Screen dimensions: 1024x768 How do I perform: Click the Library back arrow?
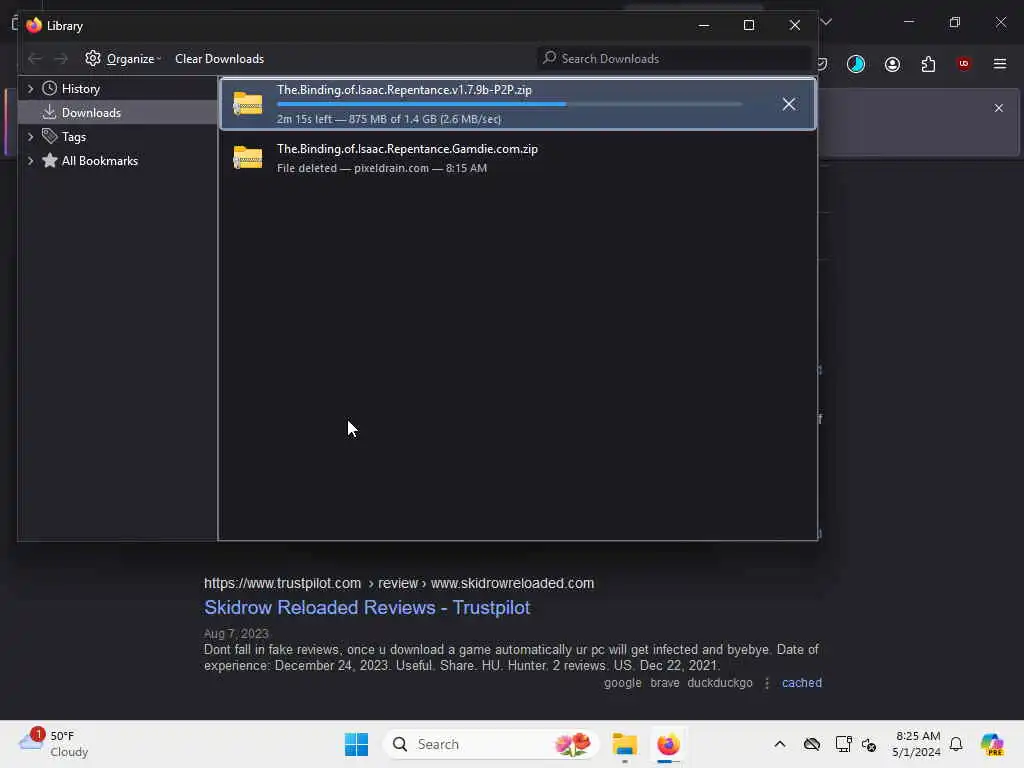[35, 59]
